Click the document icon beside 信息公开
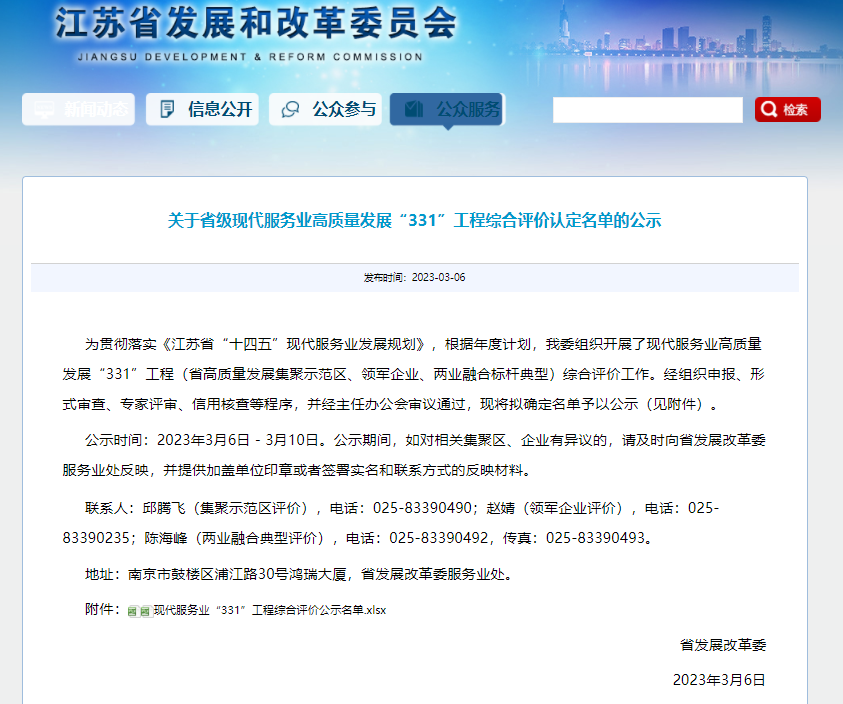 coord(167,110)
